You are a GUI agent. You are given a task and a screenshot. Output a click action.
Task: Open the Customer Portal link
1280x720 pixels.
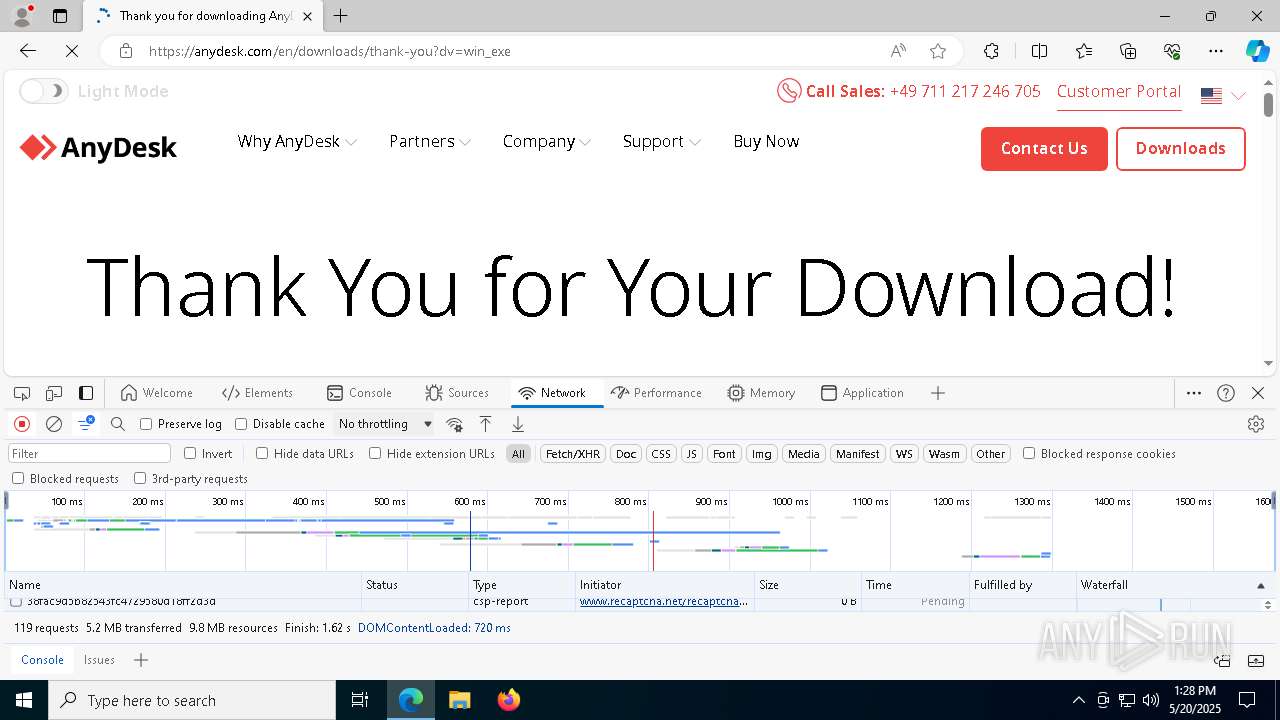click(x=1119, y=91)
